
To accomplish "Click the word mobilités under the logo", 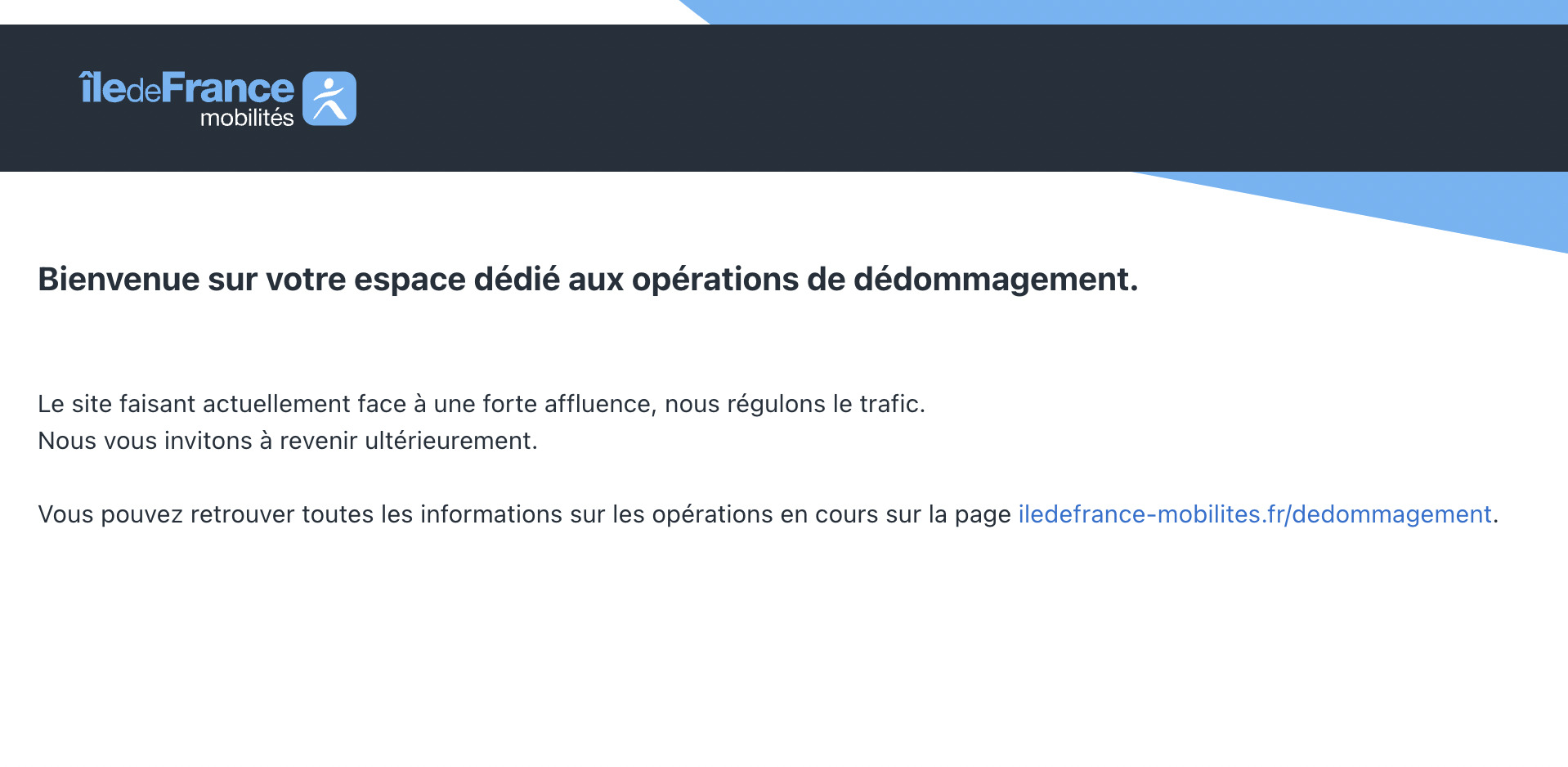I will 247,118.
